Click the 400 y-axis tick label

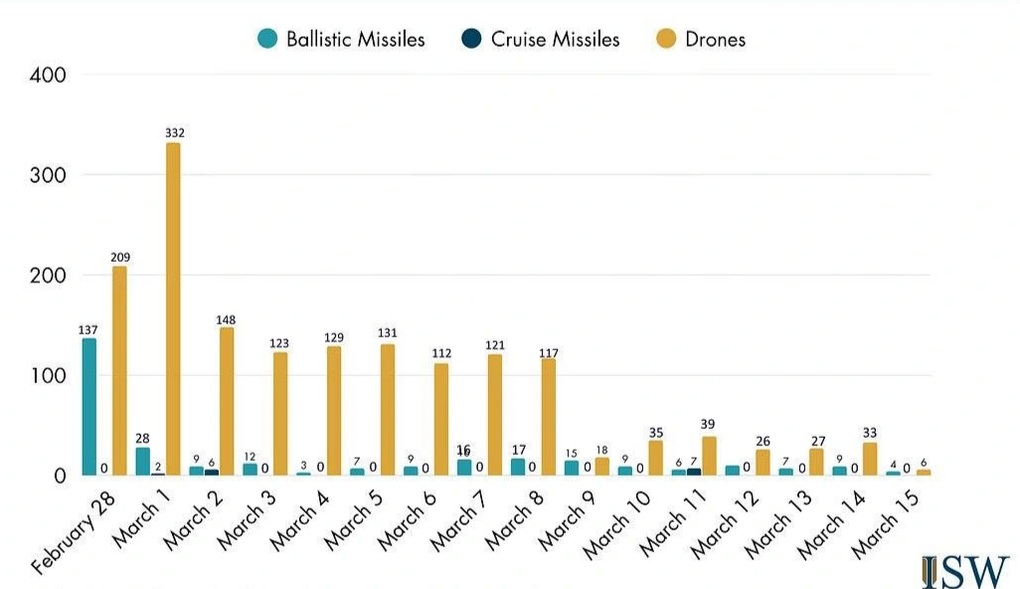pos(49,75)
